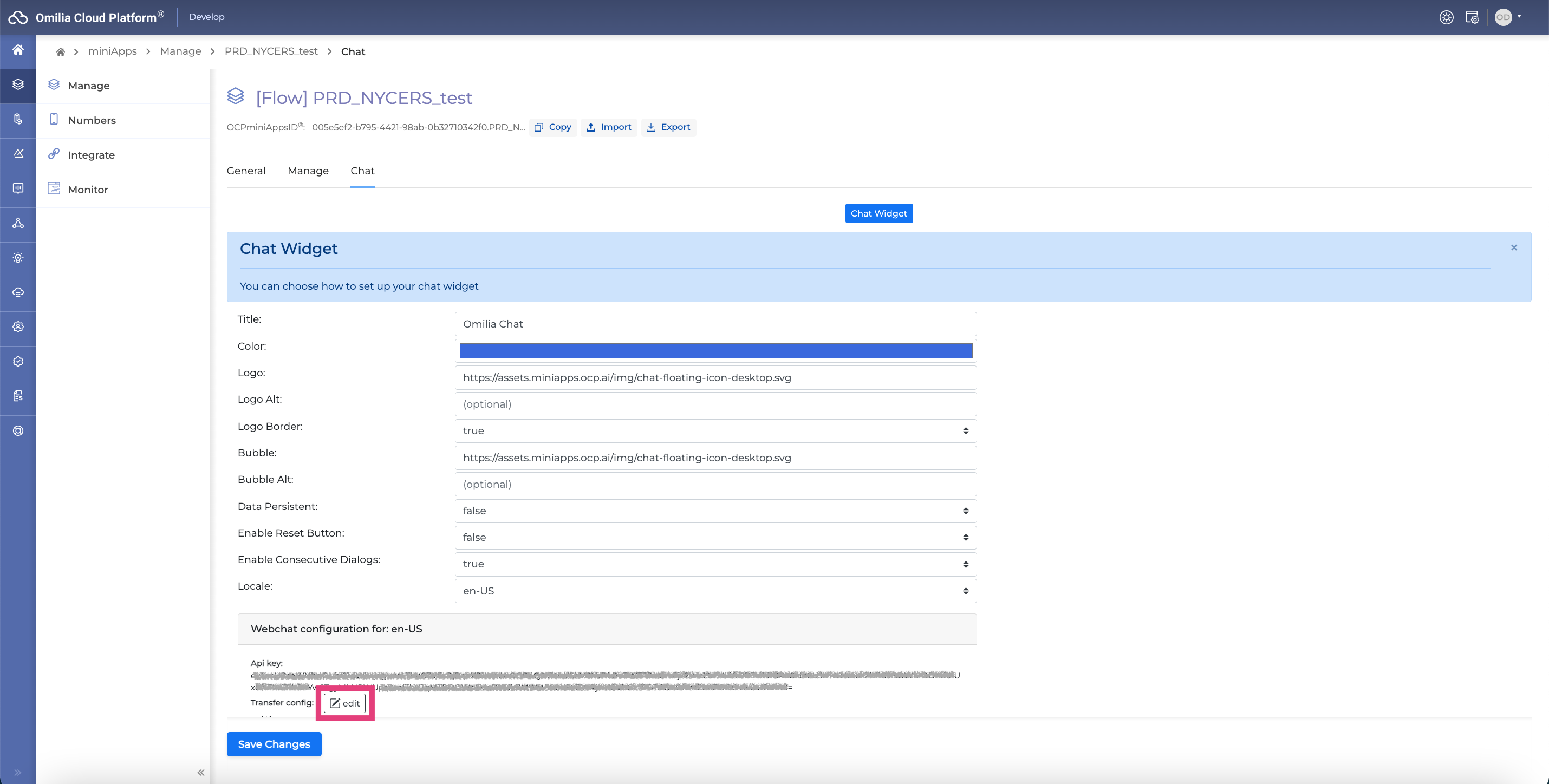Click the Chat Widget button
Viewport: 1549px width, 784px height.
point(879,213)
